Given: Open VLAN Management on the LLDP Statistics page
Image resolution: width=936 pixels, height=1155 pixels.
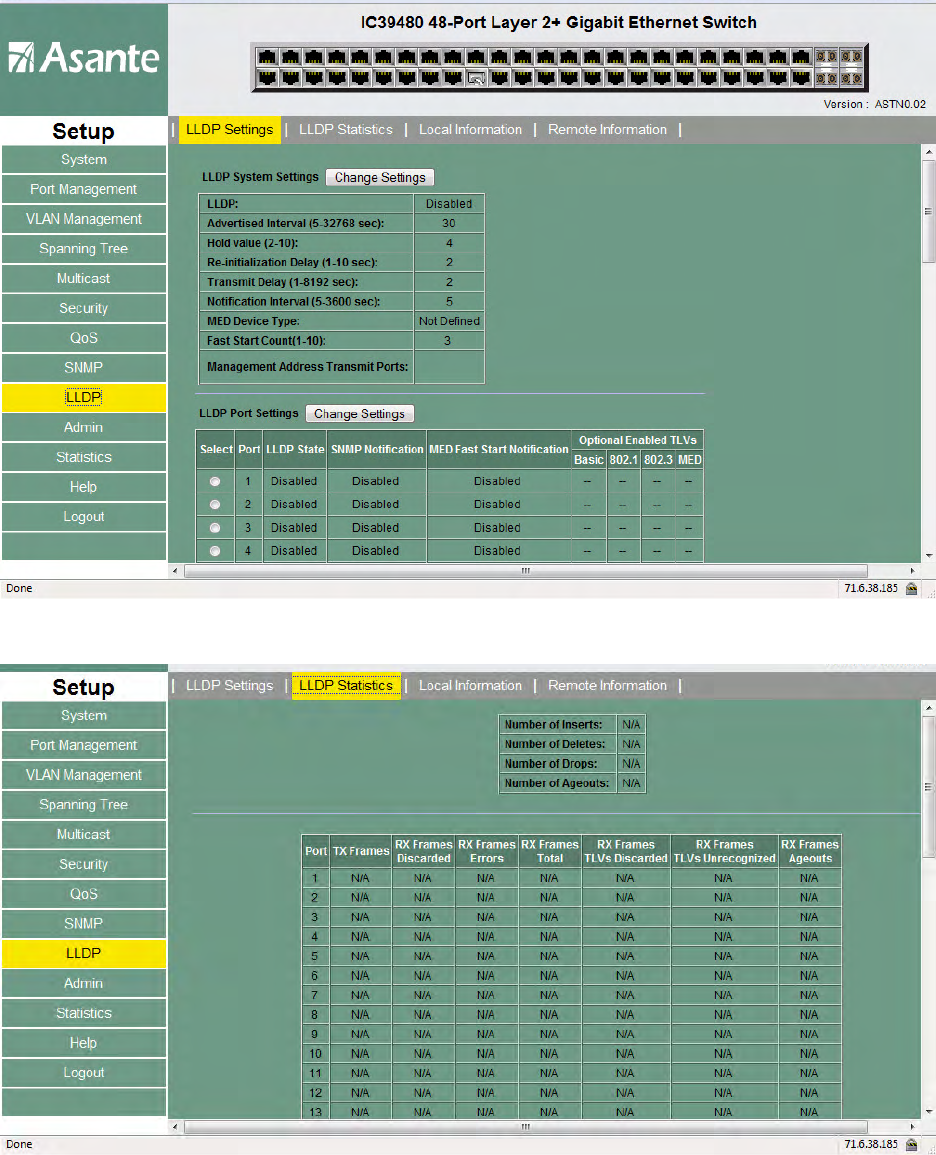Looking at the screenshot, I should coord(84,775).
